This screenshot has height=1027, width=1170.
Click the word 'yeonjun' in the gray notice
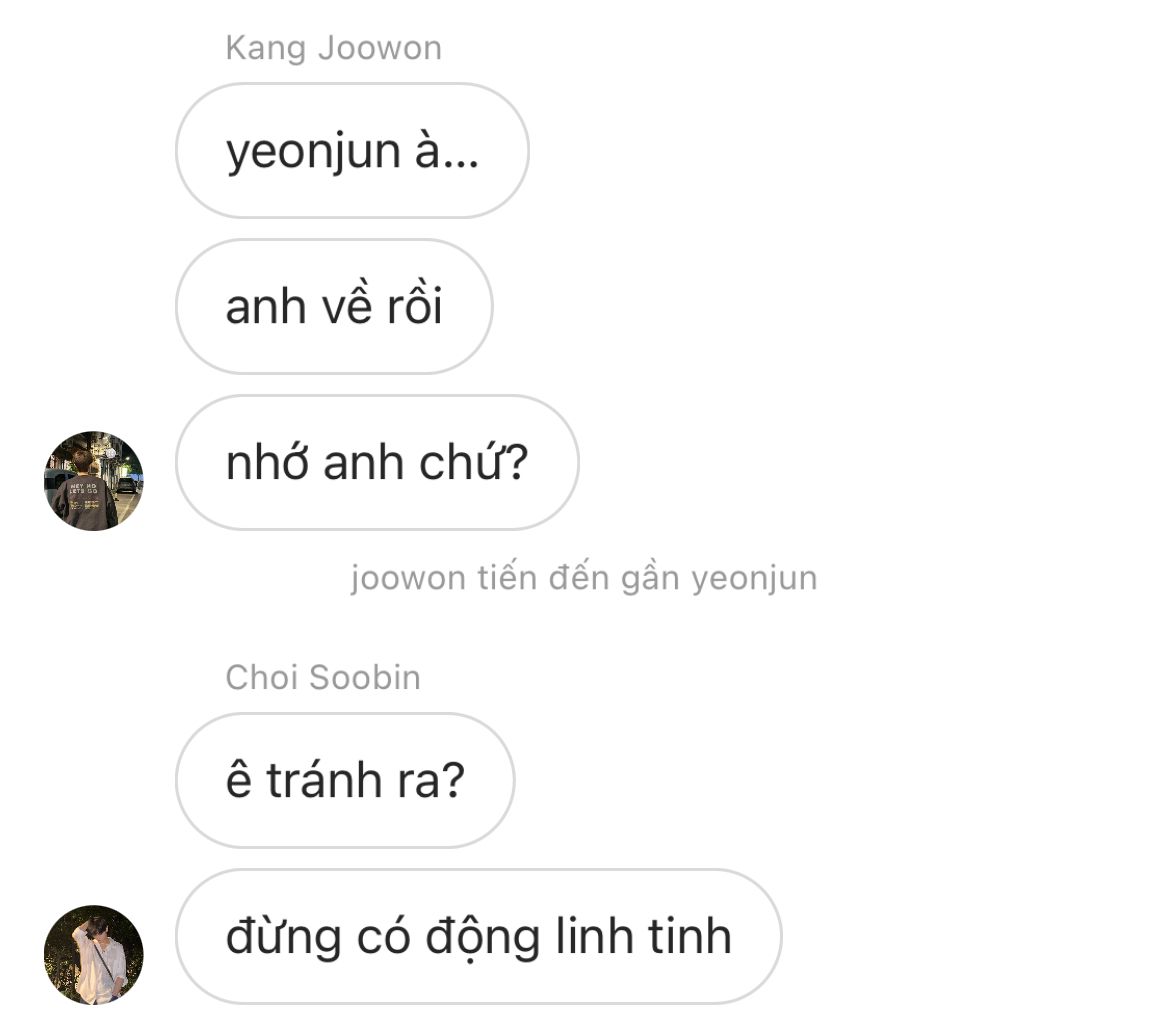point(754,579)
